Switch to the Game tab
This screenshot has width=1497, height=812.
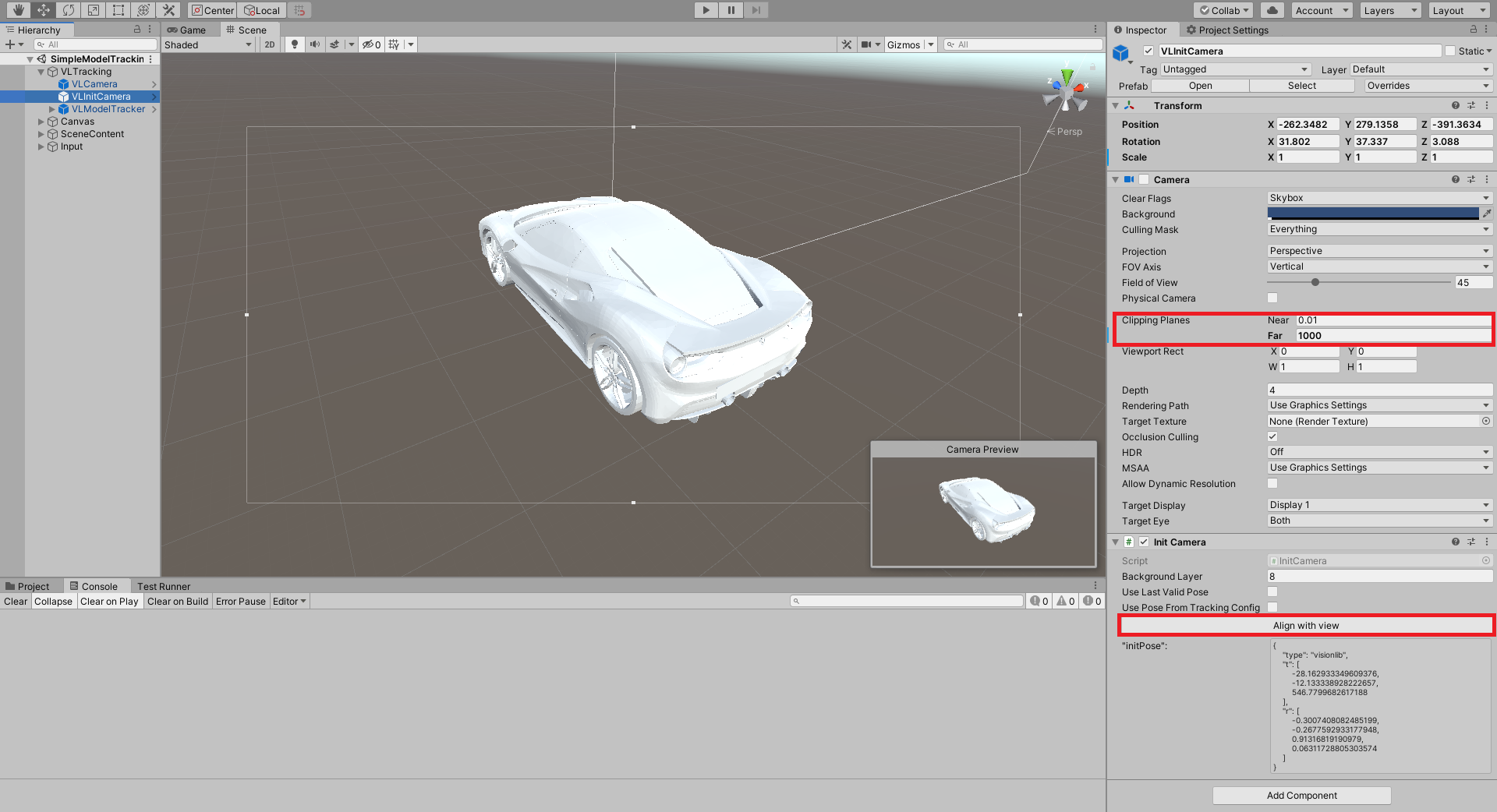point(187,30)
